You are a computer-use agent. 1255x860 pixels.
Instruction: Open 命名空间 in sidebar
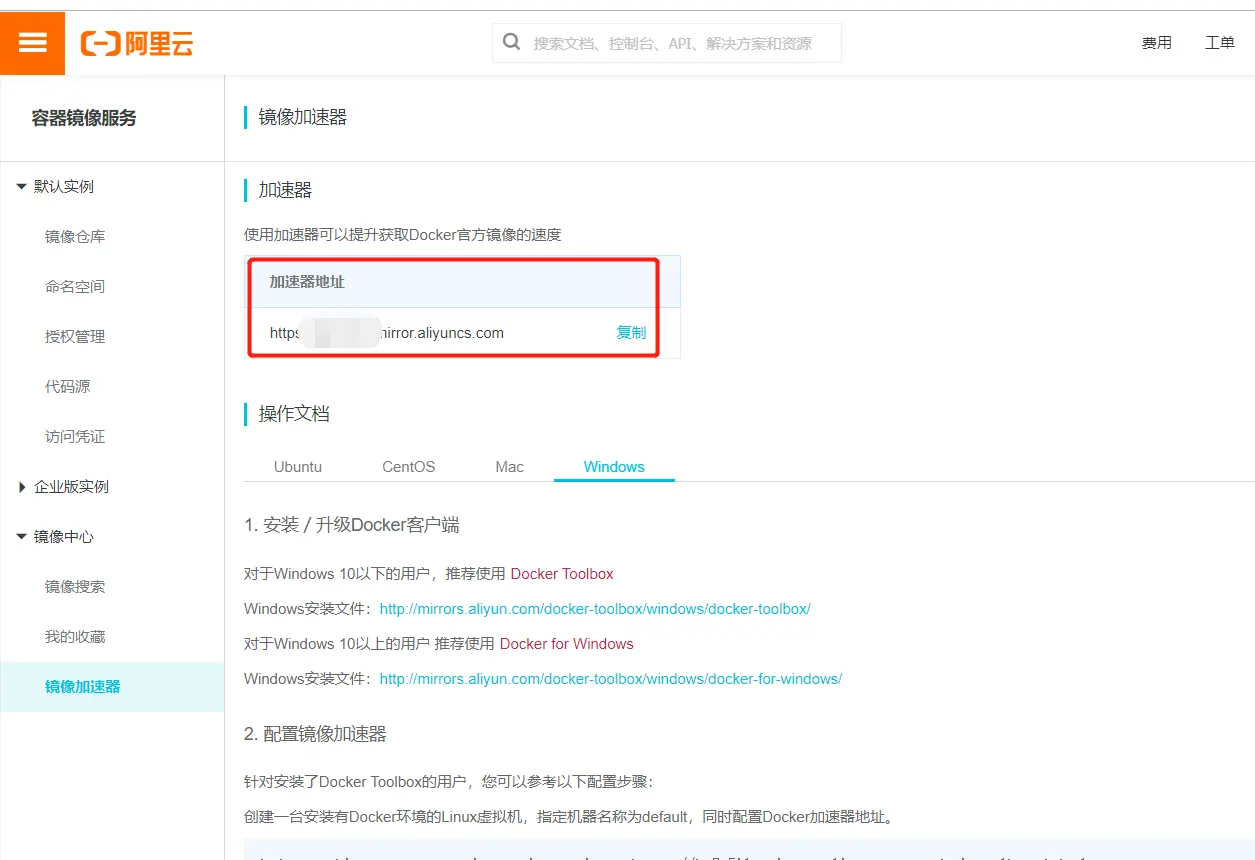[75, 287]
